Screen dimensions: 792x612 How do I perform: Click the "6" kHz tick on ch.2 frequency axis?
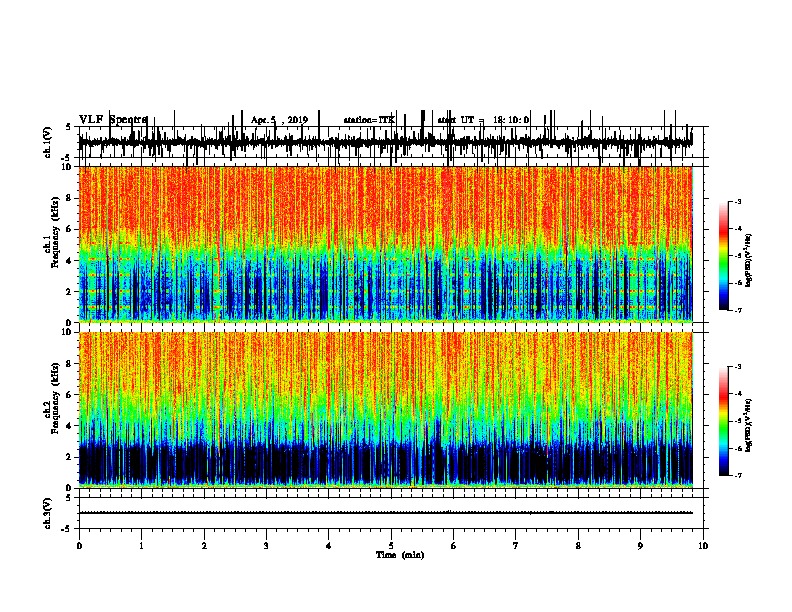pyautogui.click(x=70, y=394)
